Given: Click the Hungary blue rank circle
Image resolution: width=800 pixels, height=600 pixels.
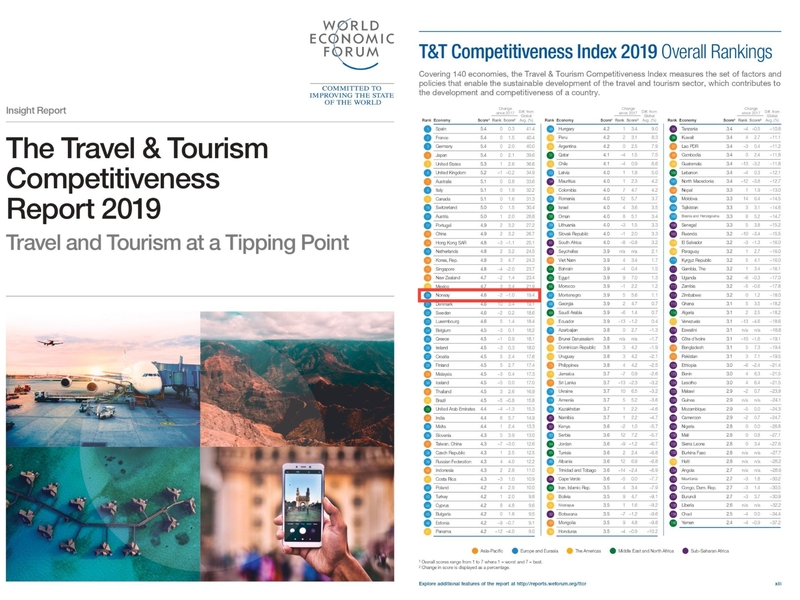Looking at the screenshot, I should [x=550, y=129].
